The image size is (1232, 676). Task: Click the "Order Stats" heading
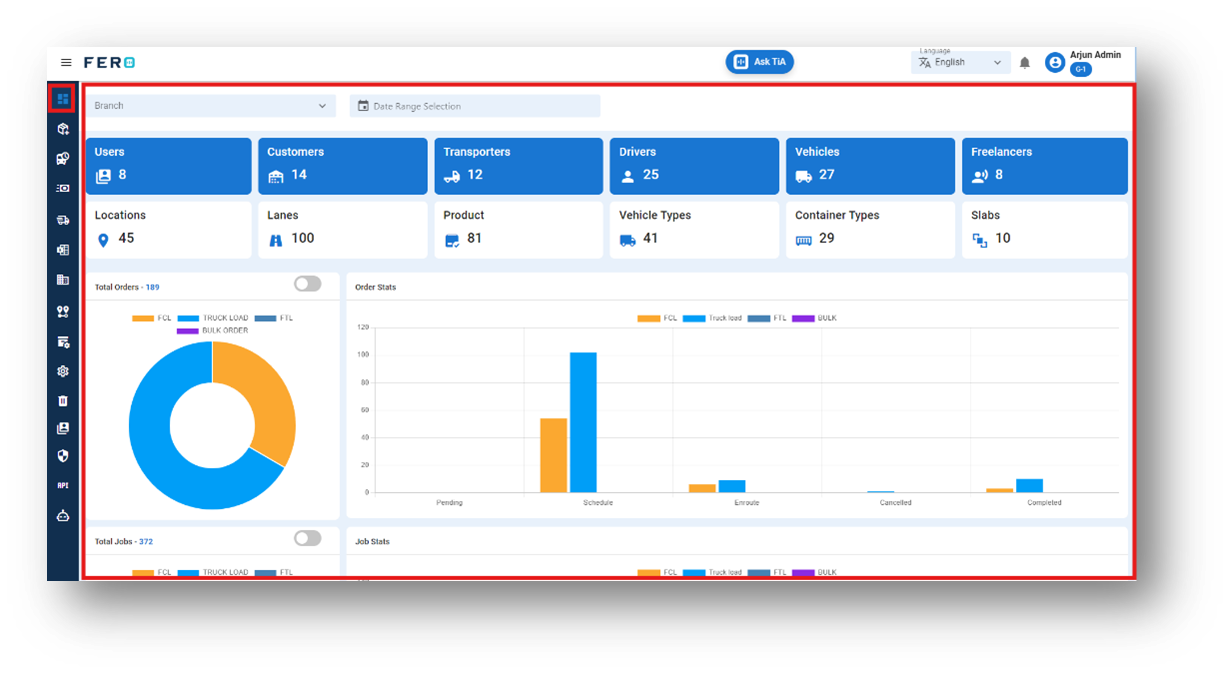tap(376, 287)
